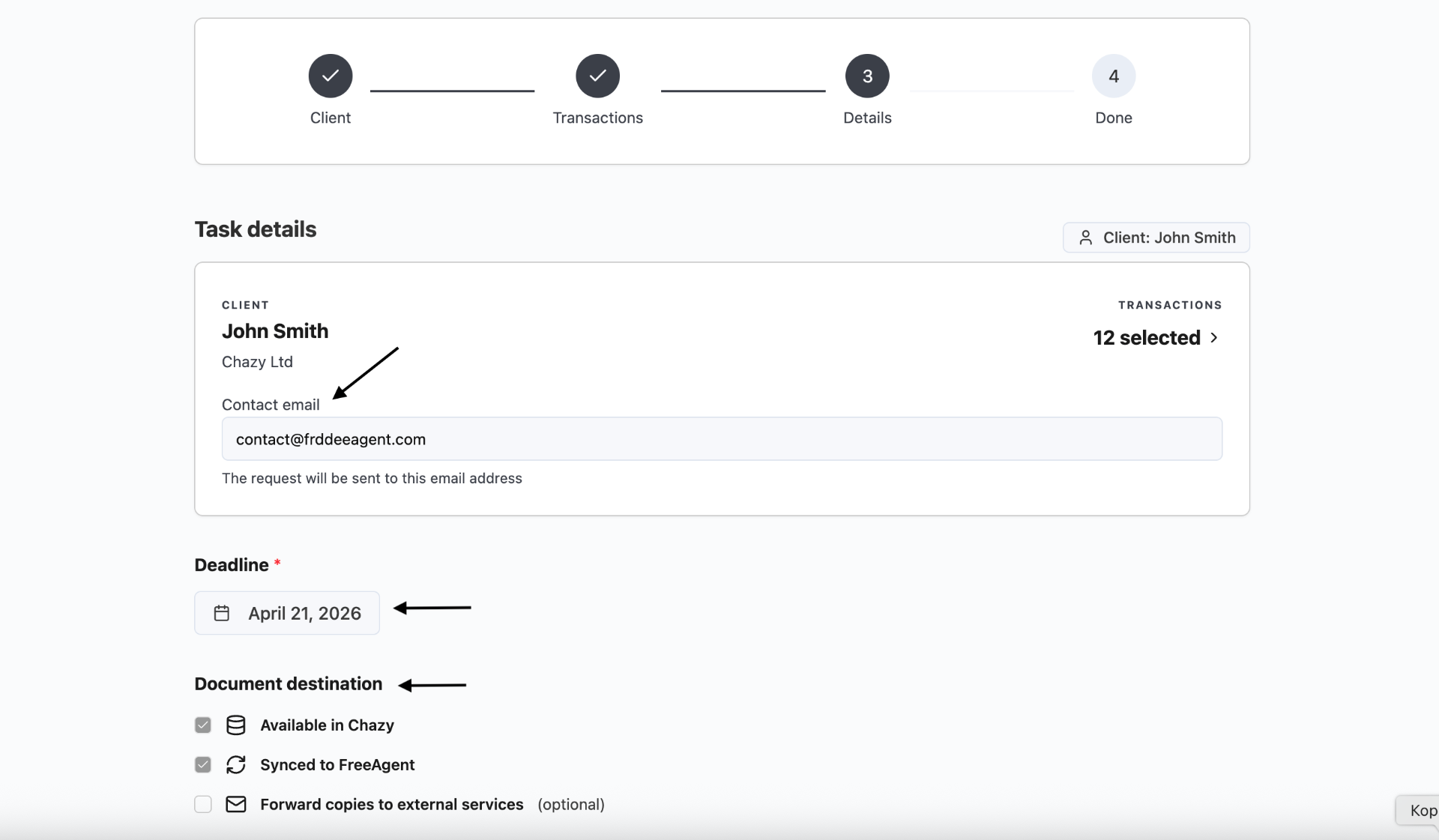Click the person icon in Client badge
The image size is (1439, 840).
1085,238
